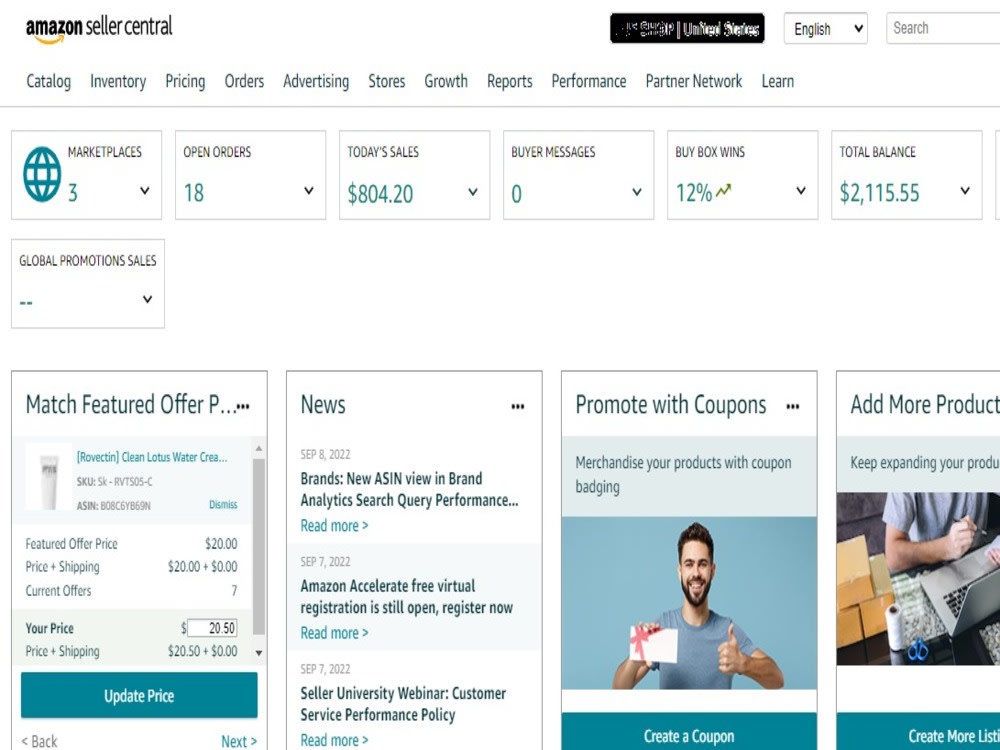Click the Open Orders count 18
The width and height of the screenshot is (1000, 750).
(x=194, y=193)
